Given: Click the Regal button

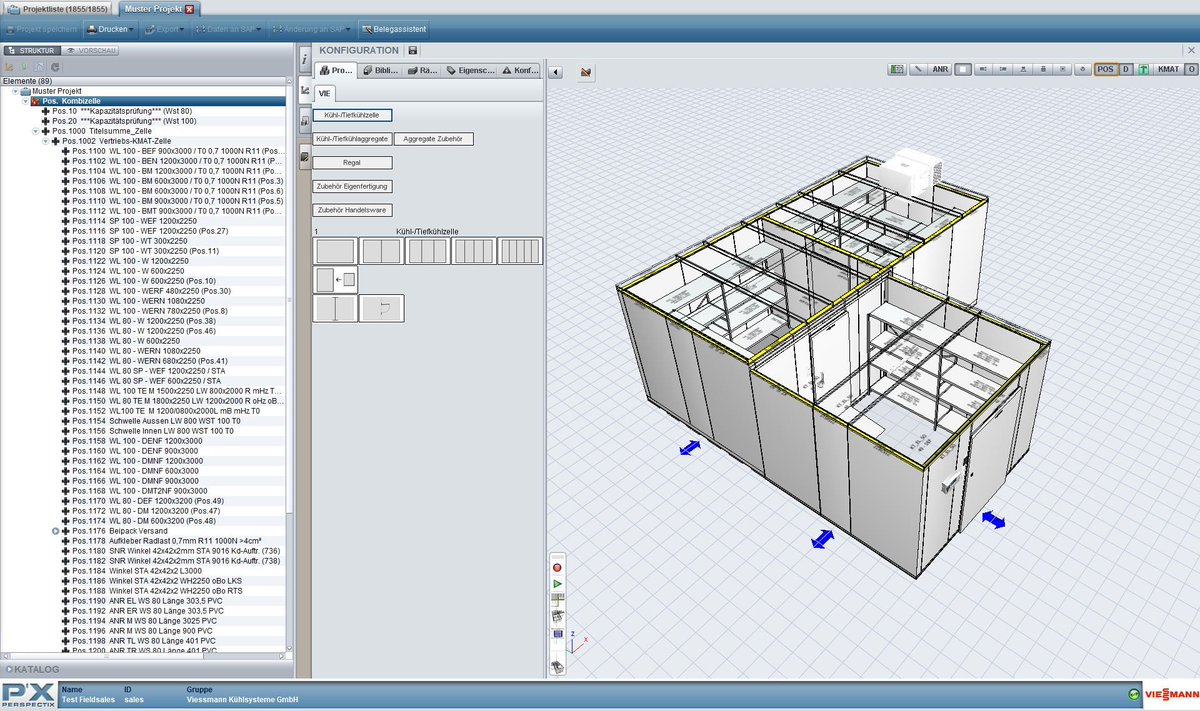Looking at the screenshot, I should pos(352,162).
